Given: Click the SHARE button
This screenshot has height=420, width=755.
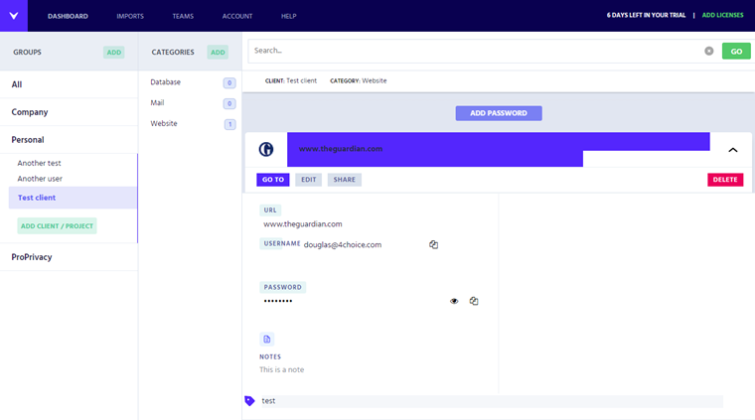Looking at the screenshot, I should pos(344,180).
